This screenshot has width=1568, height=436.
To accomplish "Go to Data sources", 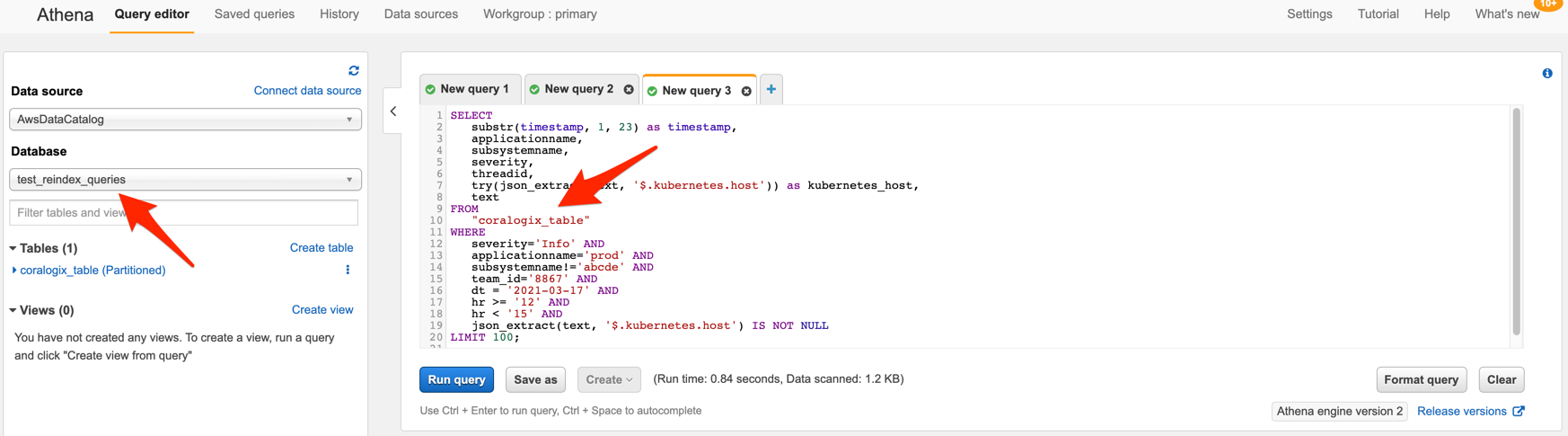I will click(x=420, y=14).
